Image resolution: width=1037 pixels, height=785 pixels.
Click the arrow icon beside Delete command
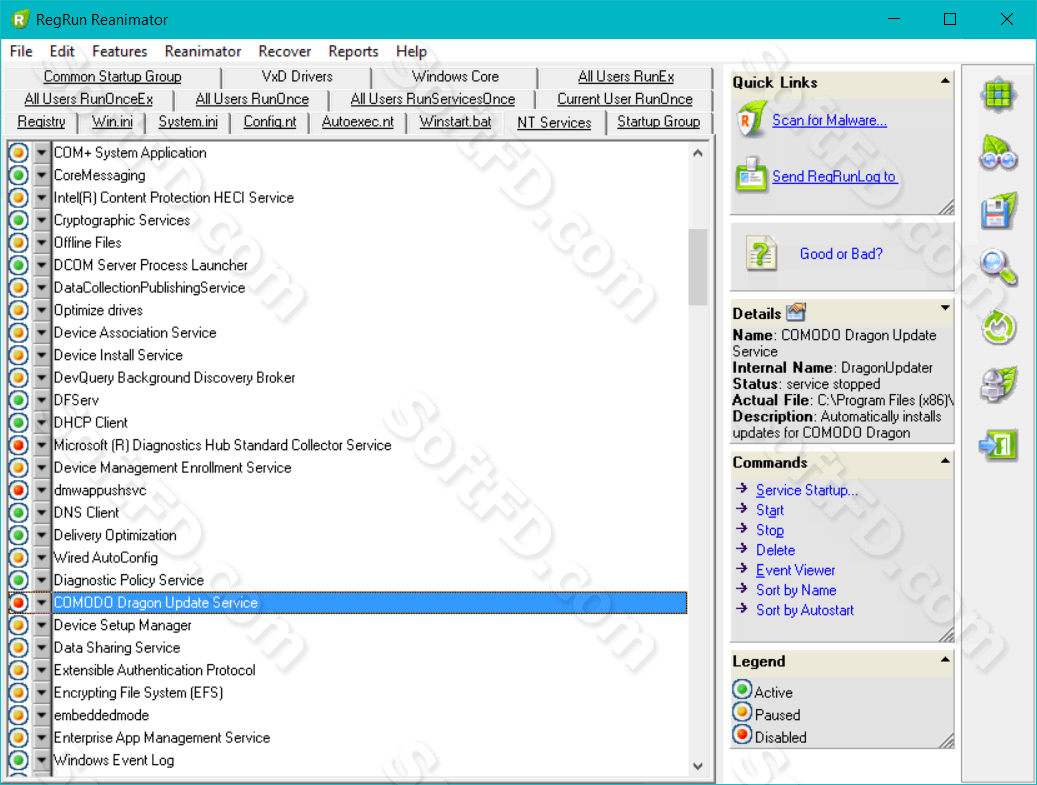[741, 549]
